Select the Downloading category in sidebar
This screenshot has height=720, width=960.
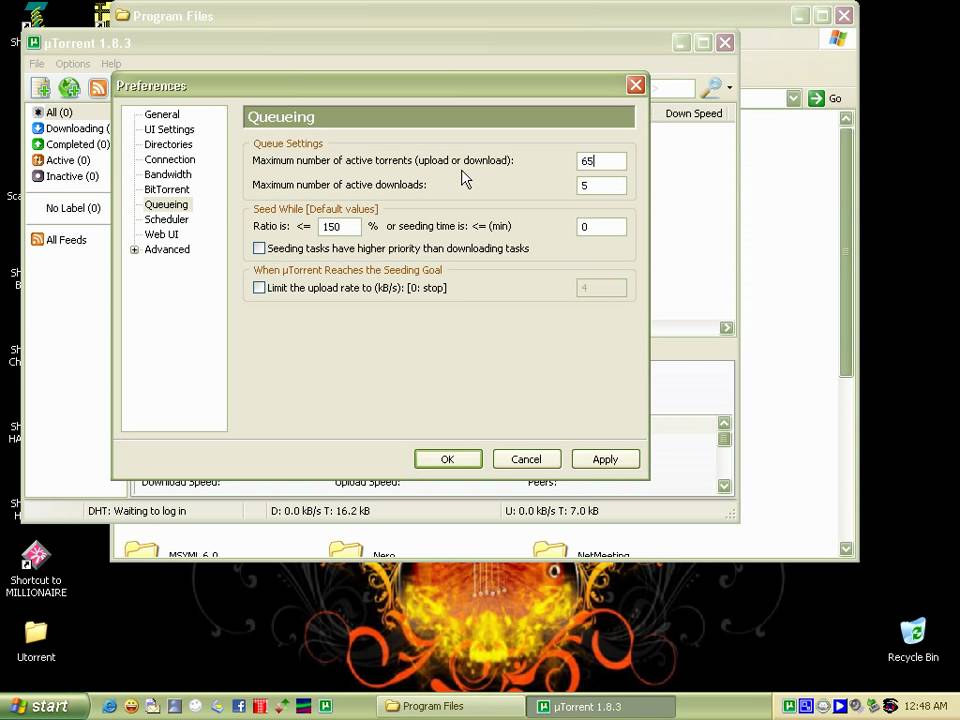click(x=70, y=129)
